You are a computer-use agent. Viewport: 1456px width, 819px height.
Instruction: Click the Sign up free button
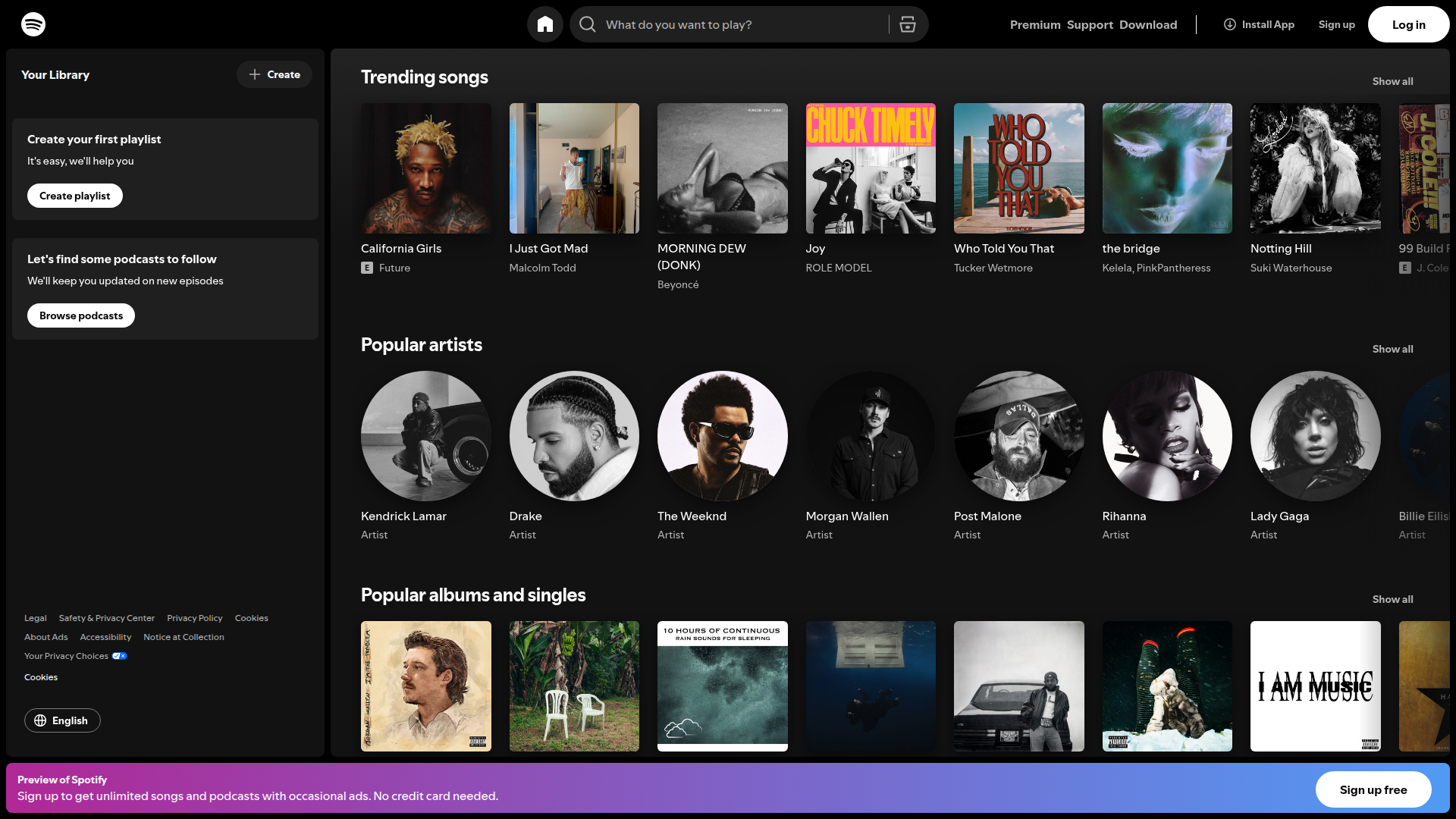tap(1373, 789)
